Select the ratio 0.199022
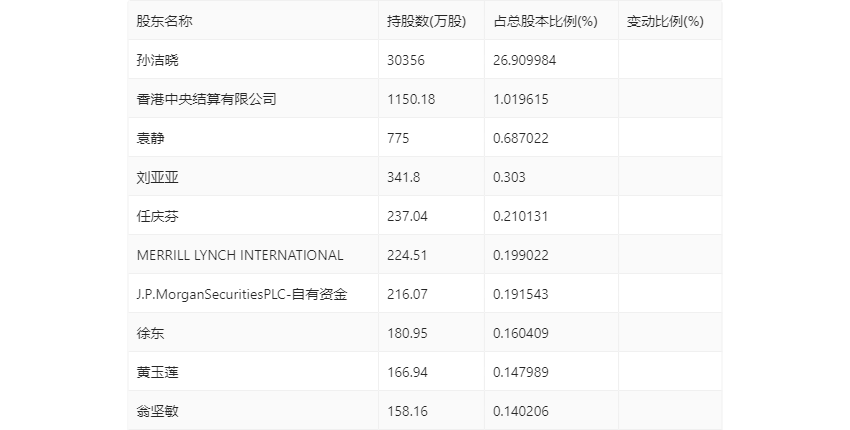 (521, 255)
